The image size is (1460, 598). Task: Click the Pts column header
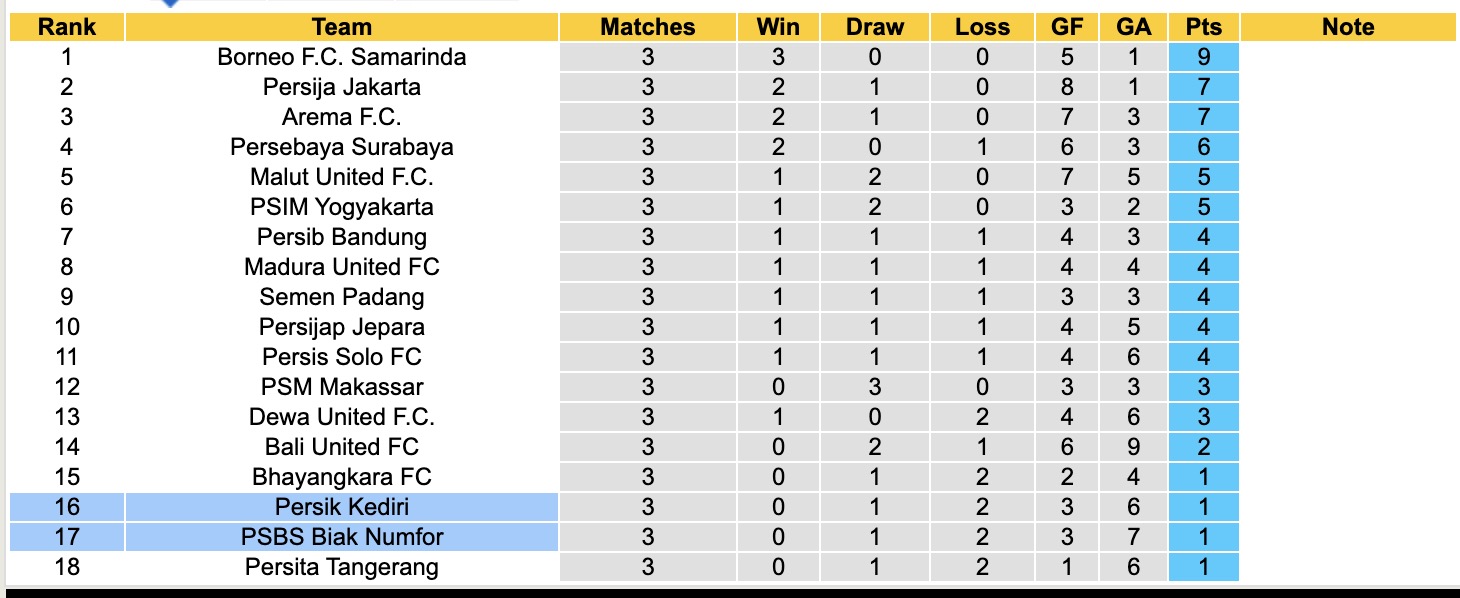tap(1203, 27)
